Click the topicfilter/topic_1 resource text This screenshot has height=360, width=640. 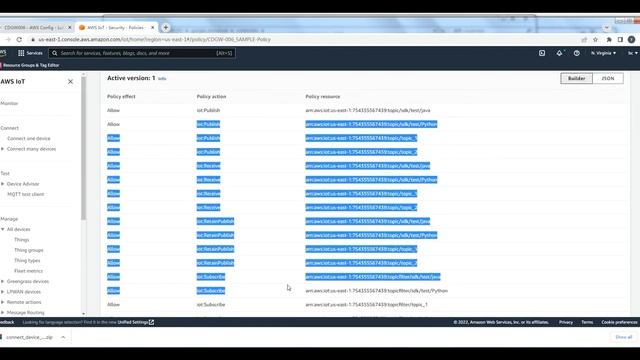(x=367, y=305)
